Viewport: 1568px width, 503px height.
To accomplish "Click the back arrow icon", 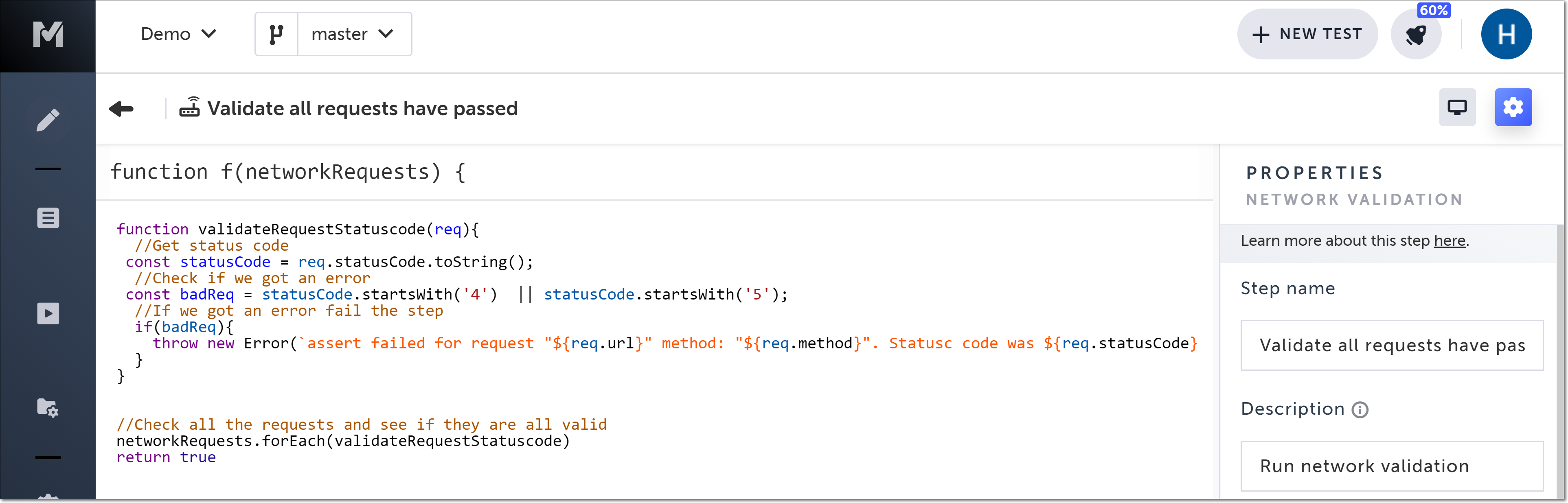I will pyautogui.click(x=121, y=109).
